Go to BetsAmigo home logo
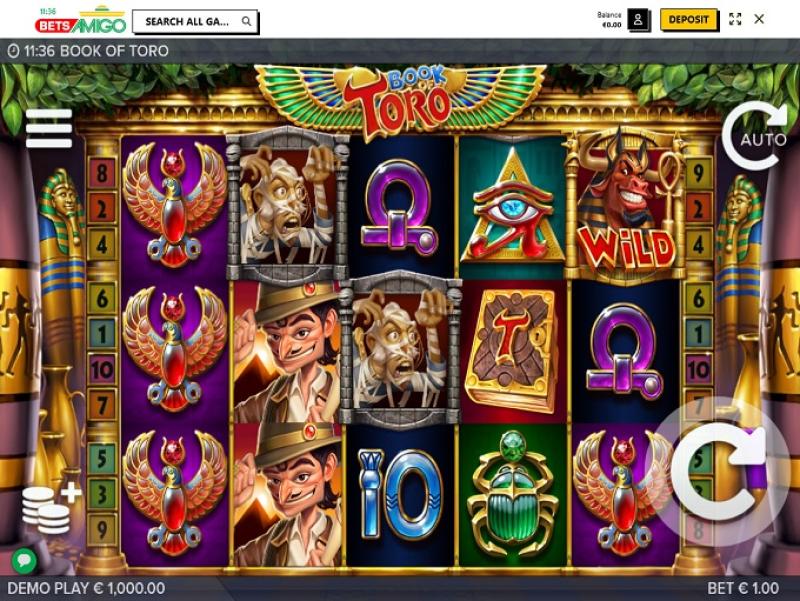800x601 pixels. (x=81, y=20)
